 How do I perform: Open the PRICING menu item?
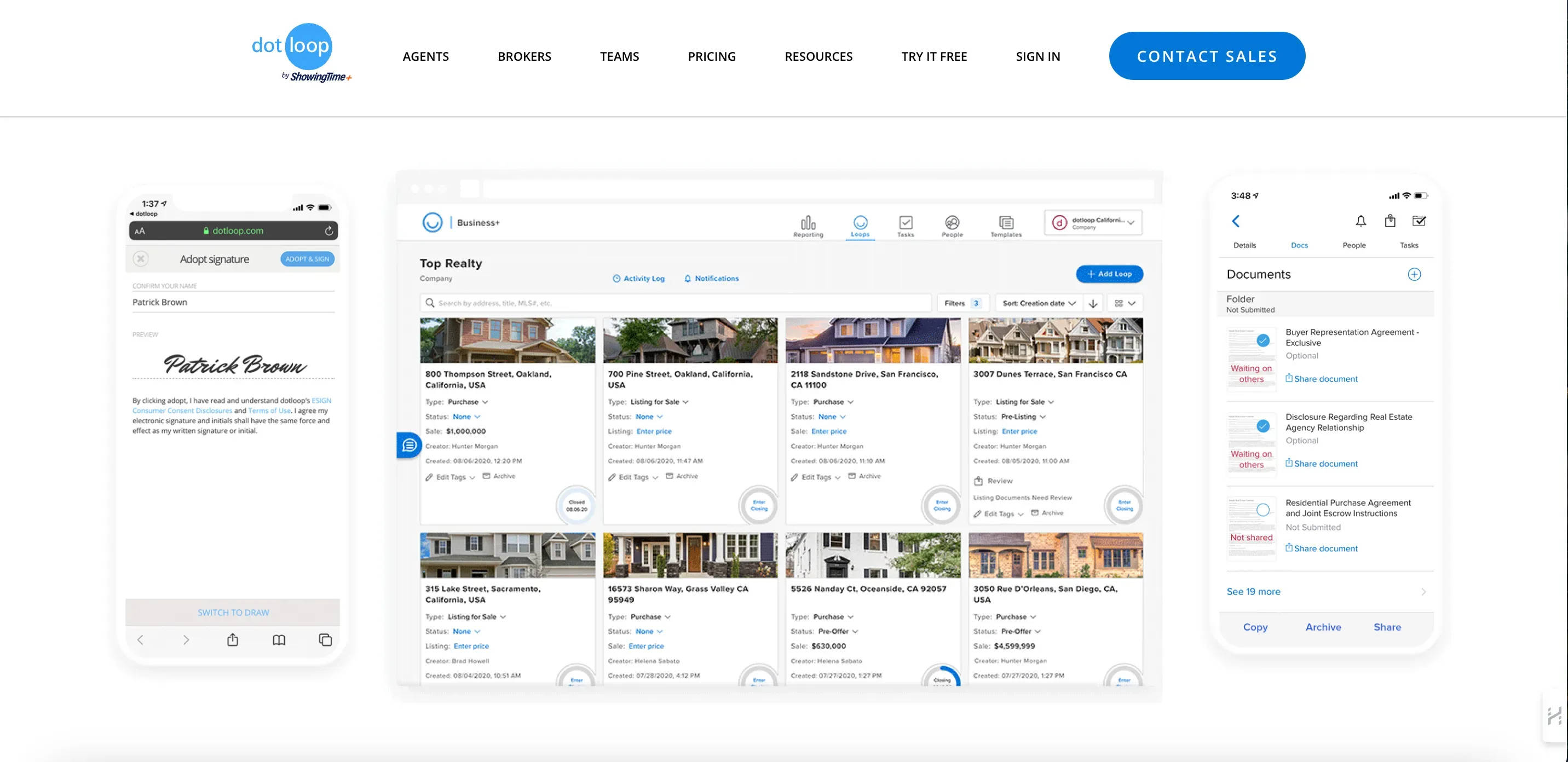point(712,56)
